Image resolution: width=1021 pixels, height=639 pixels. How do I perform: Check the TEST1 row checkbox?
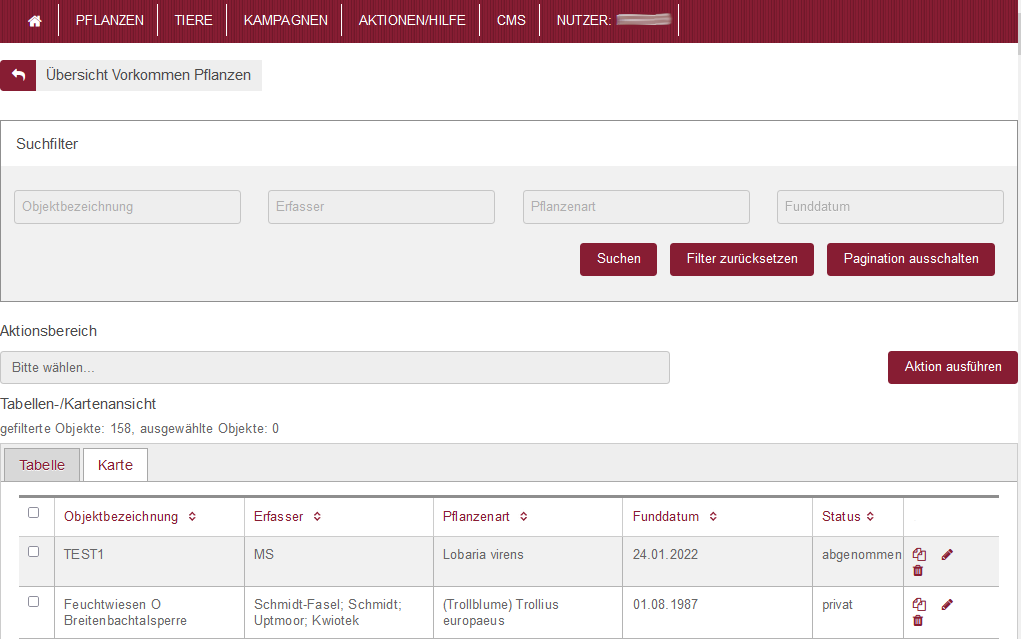pyautogui.click(x=34, y=552)
